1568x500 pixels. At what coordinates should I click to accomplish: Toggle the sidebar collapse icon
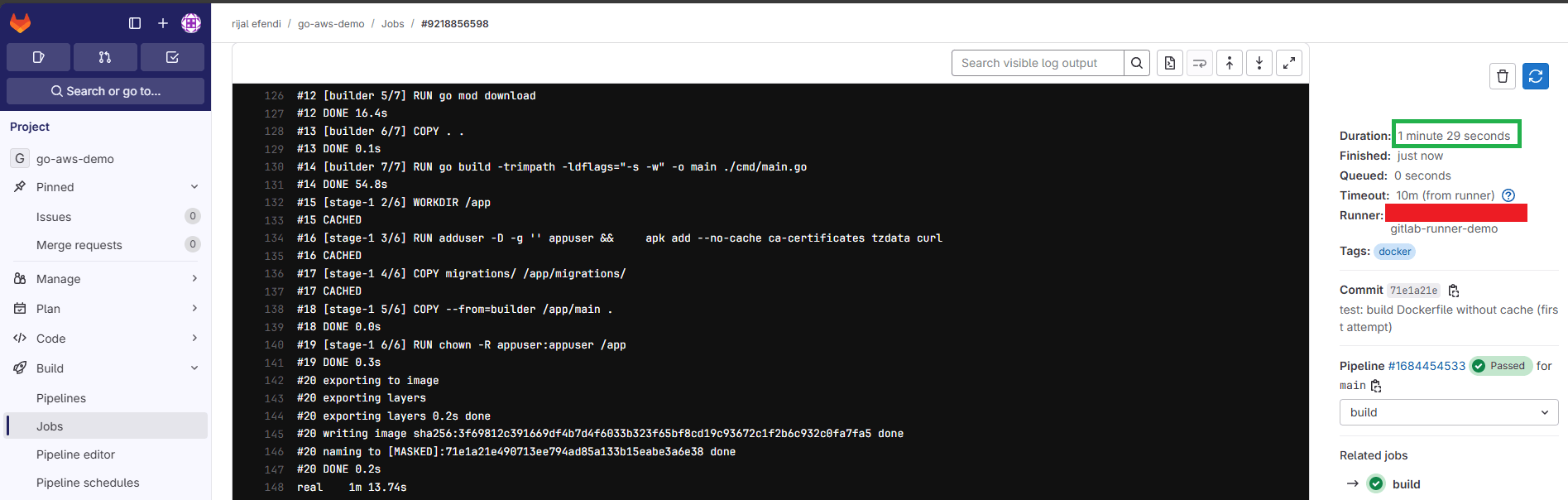pos(135,23)
